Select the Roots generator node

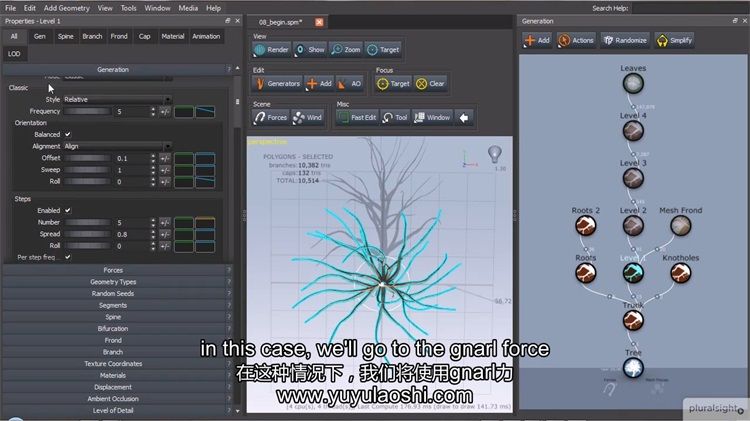pyautogui.click(x=585, y=273)
